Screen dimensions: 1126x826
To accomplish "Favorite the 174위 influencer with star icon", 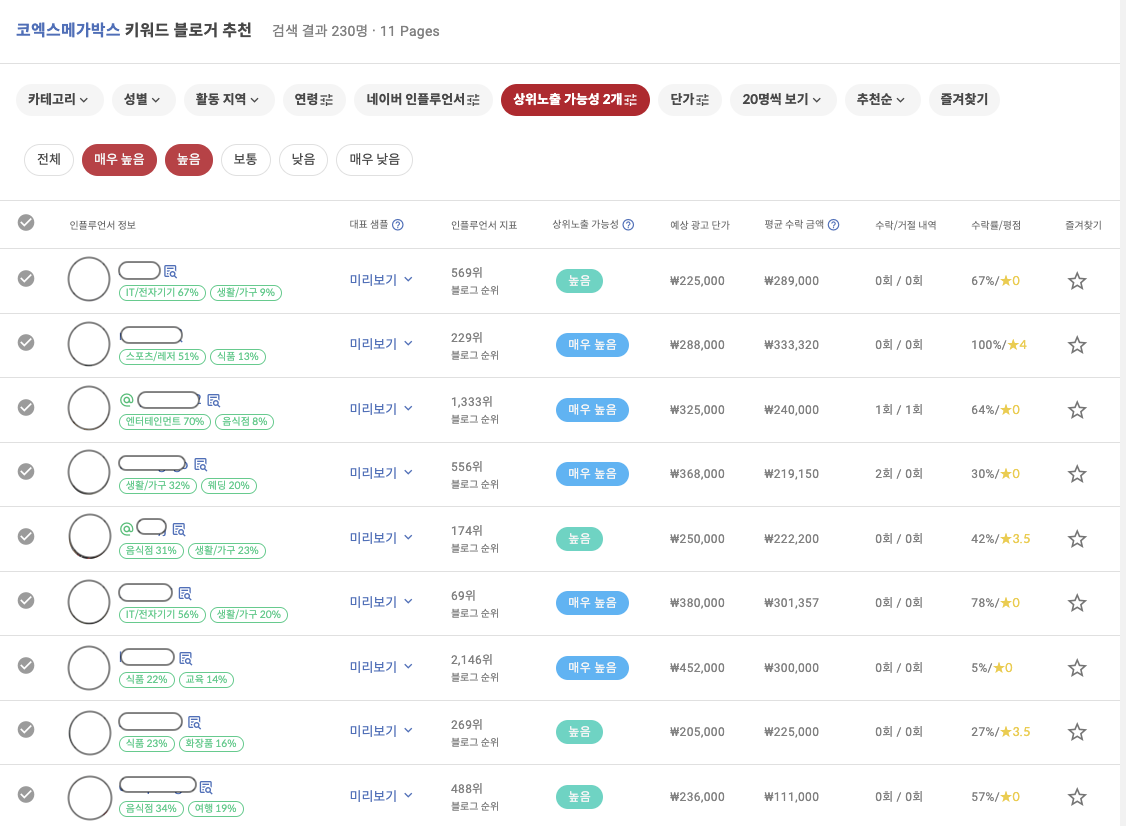I will [x=1076, y=539].
